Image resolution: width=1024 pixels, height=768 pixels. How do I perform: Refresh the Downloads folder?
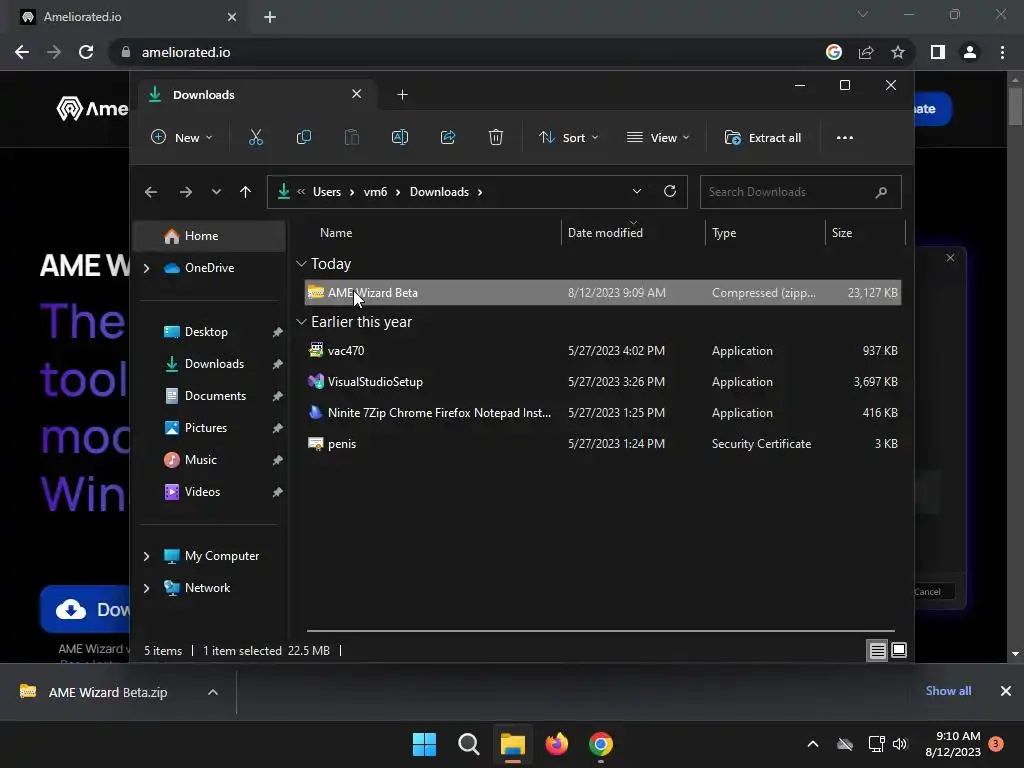(669, 191)
